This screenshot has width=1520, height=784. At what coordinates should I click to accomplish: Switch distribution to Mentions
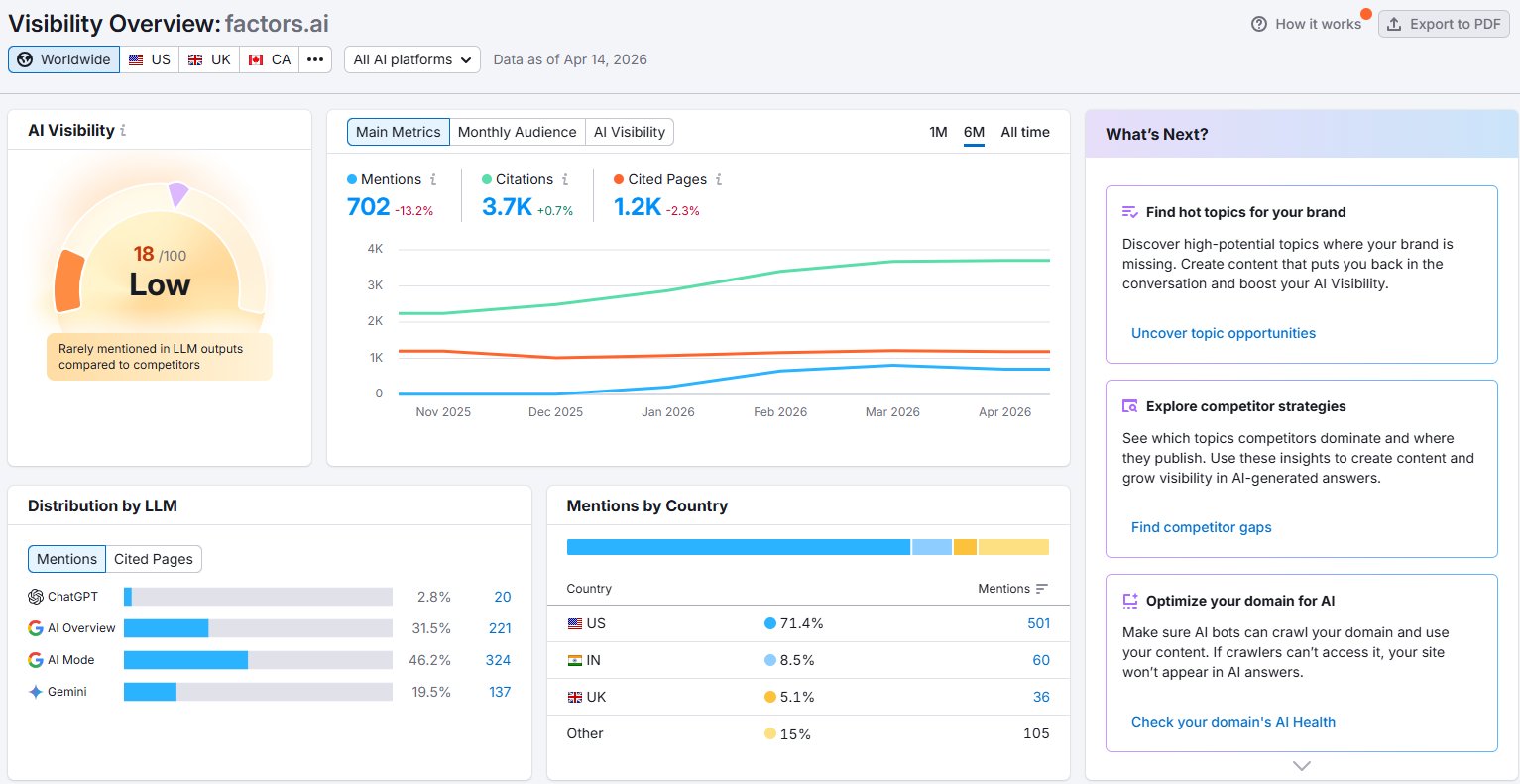66,559
